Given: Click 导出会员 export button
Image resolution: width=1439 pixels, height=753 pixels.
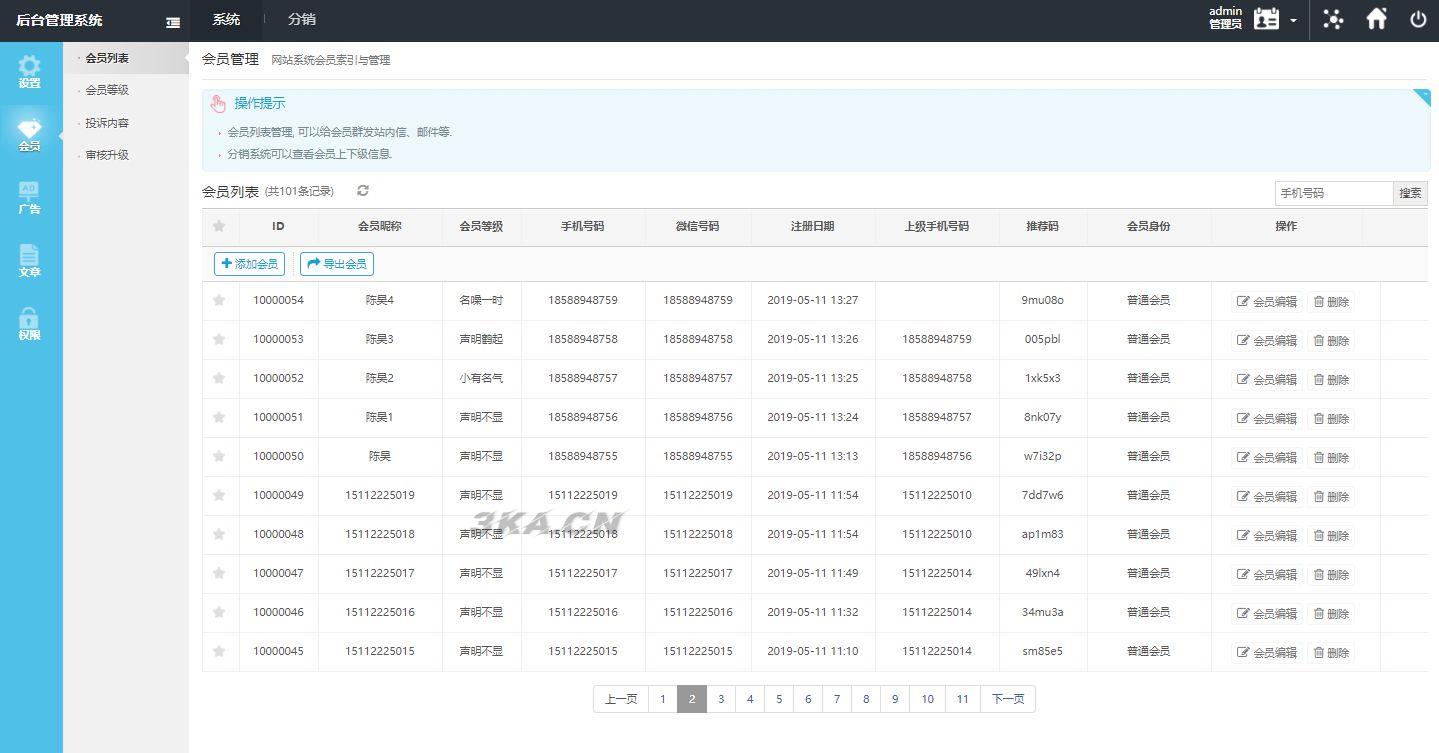Looking at the screenshot, I should (337, 264).
